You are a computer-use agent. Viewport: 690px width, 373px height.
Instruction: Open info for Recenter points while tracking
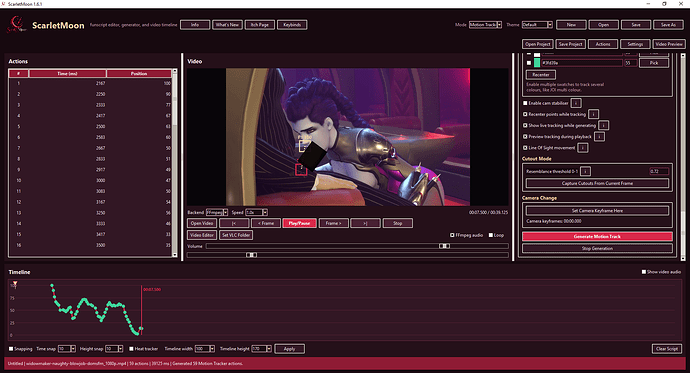pos(593,114)
